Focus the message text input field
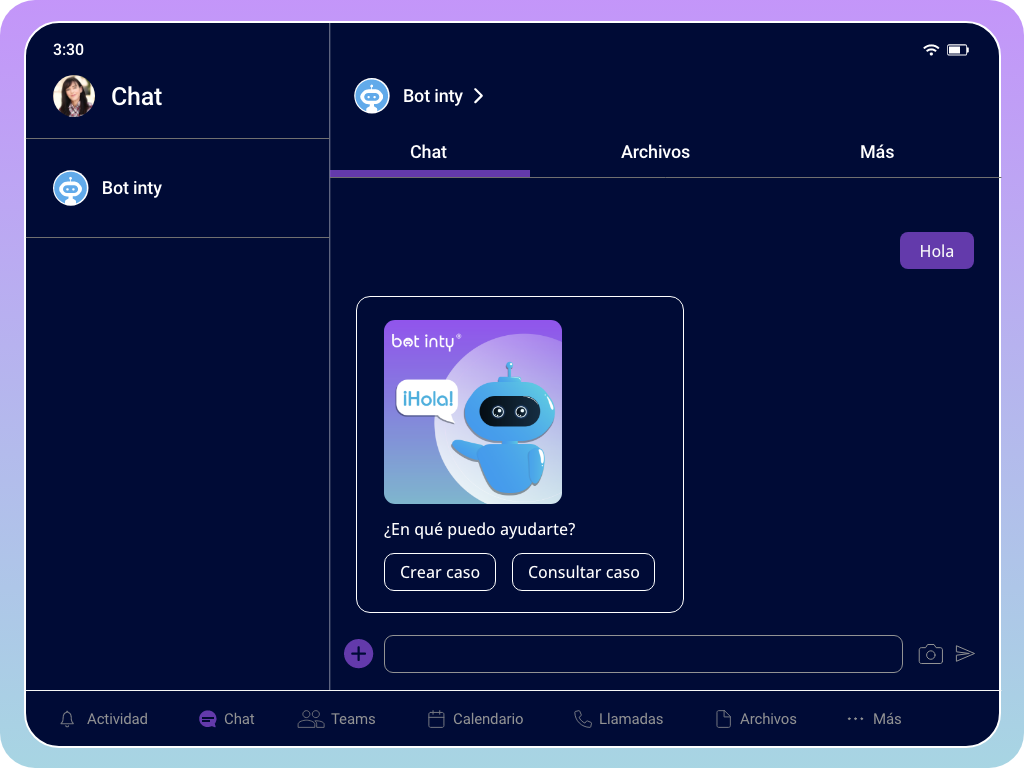This screenshot has width=1024, height=768. [643, 654]
